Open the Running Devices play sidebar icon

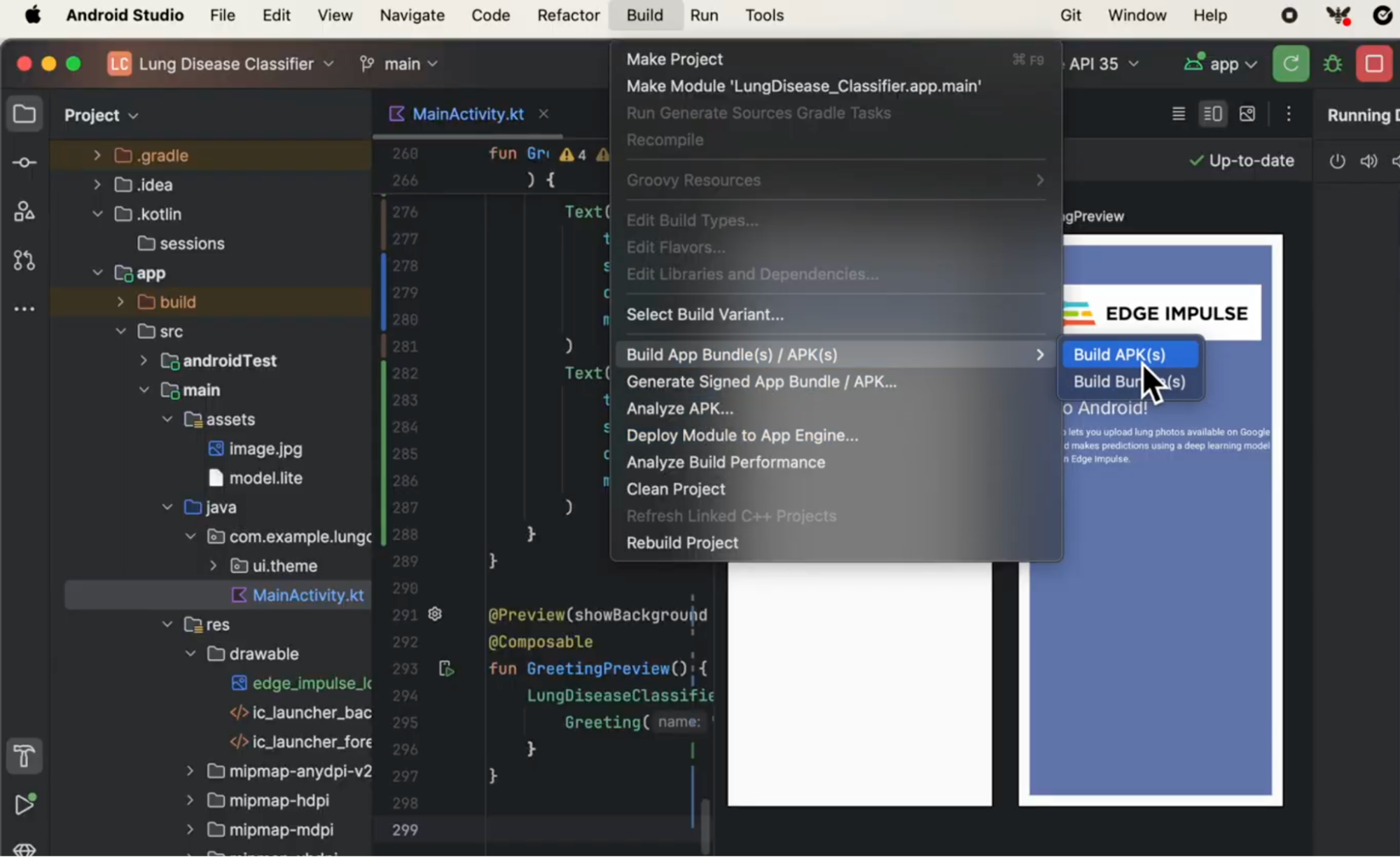pyautogui.click(x=25, y=804)
